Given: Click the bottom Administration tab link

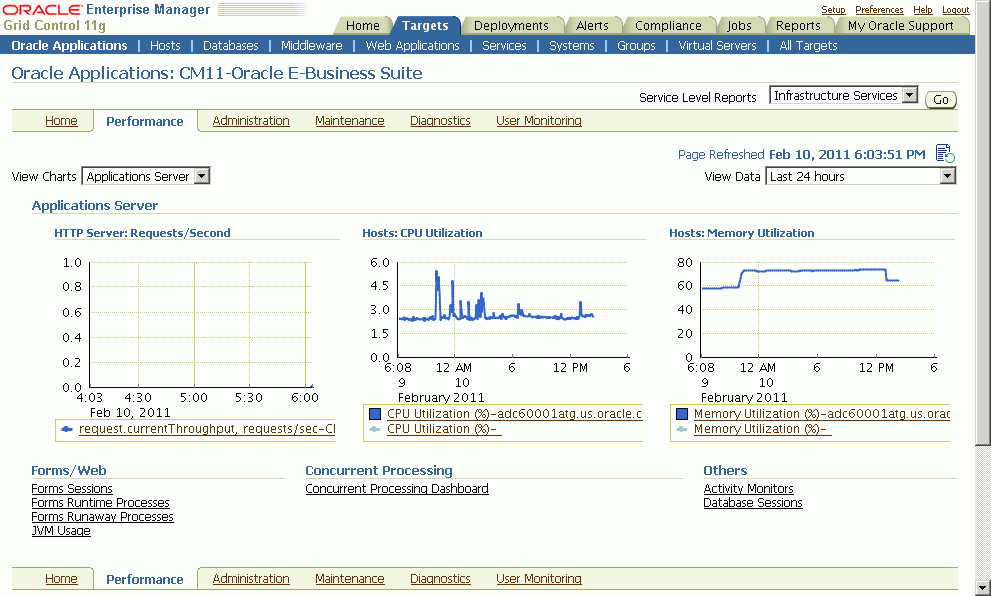Looking at the screenshot, I should coord(251,578).
